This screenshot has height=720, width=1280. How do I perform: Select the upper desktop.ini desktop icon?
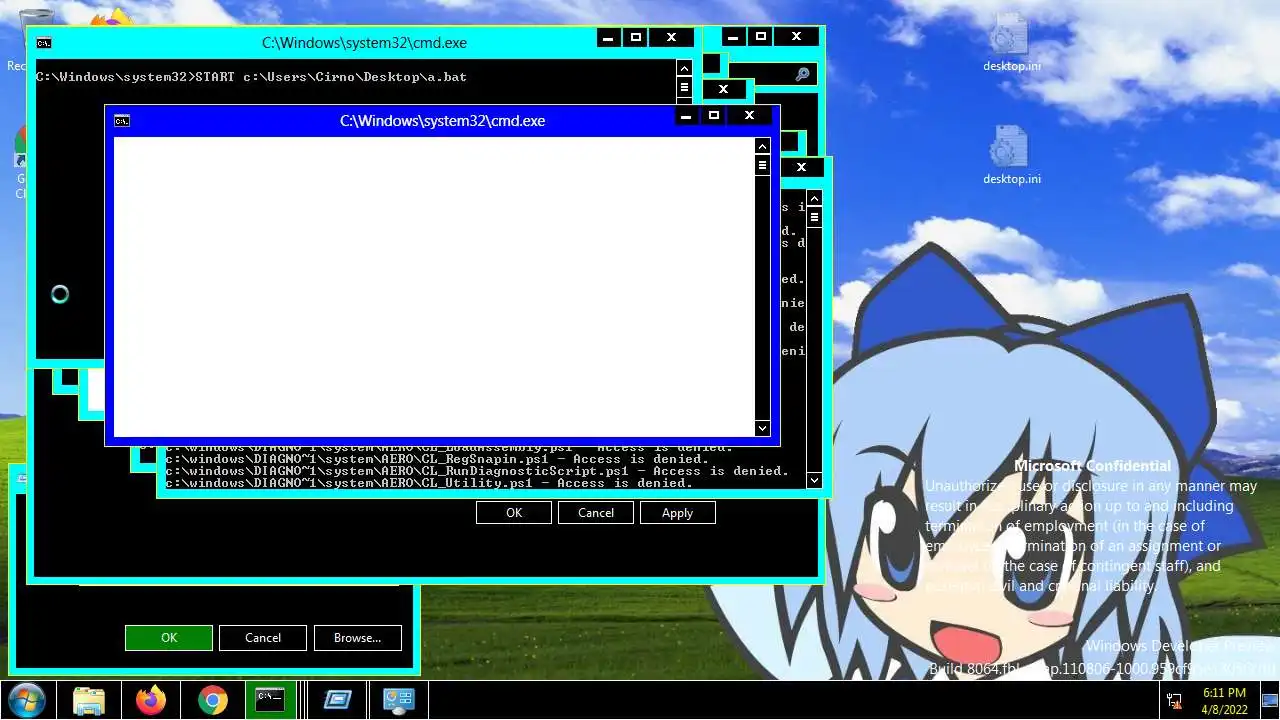point(1011,43)
